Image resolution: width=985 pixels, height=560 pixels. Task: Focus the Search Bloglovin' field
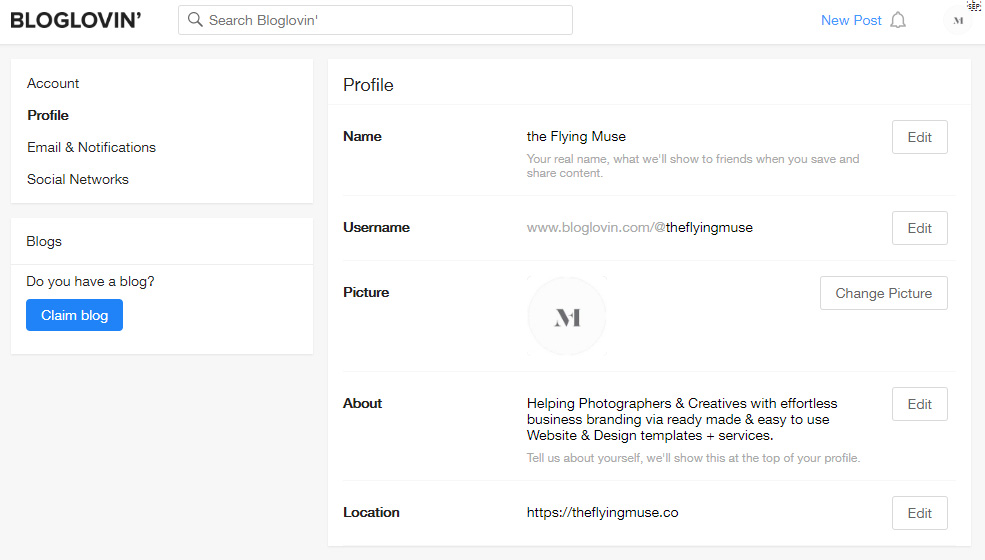coord(375,20)
